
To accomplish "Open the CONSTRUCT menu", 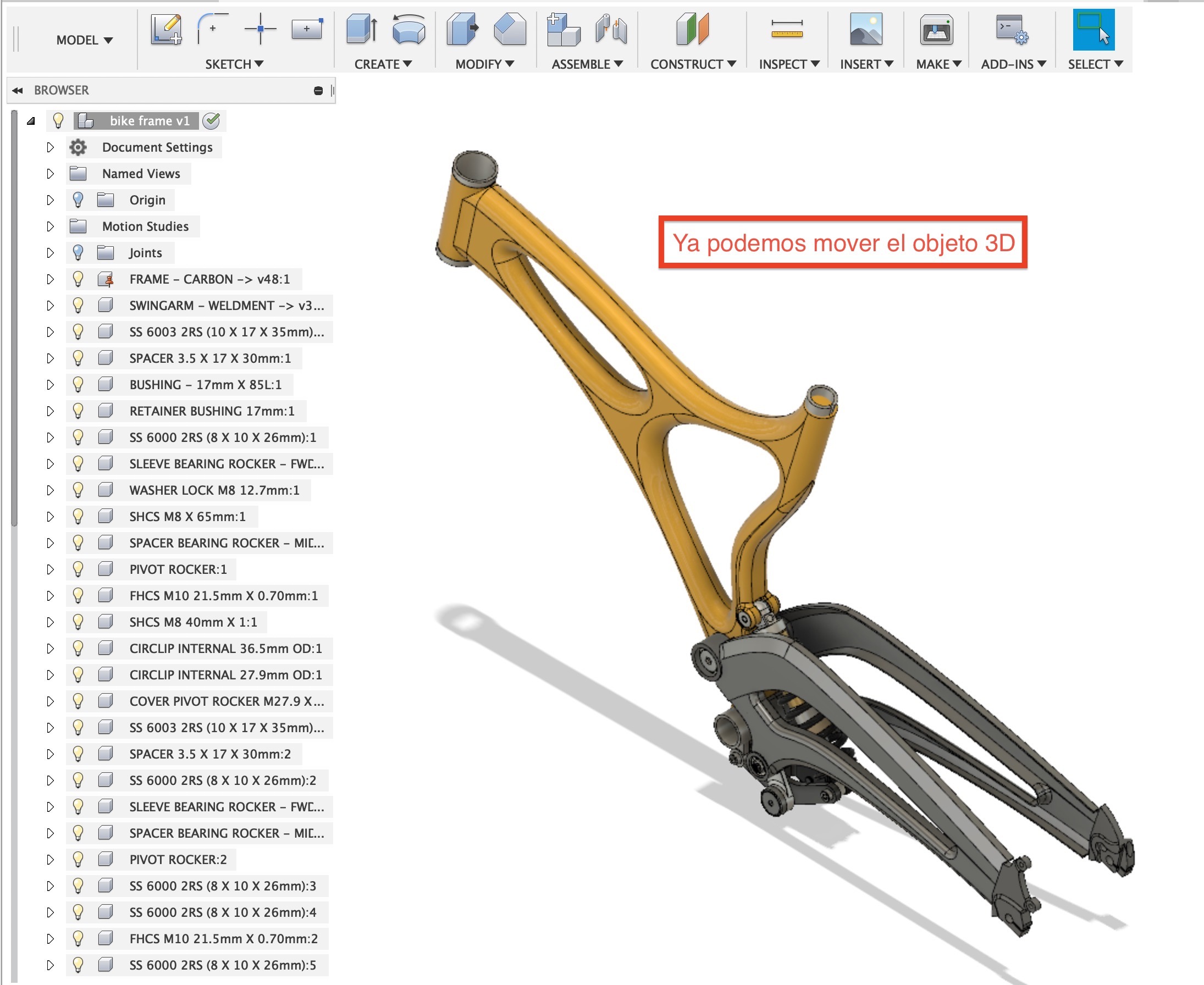I will click(x=692, y=64).
